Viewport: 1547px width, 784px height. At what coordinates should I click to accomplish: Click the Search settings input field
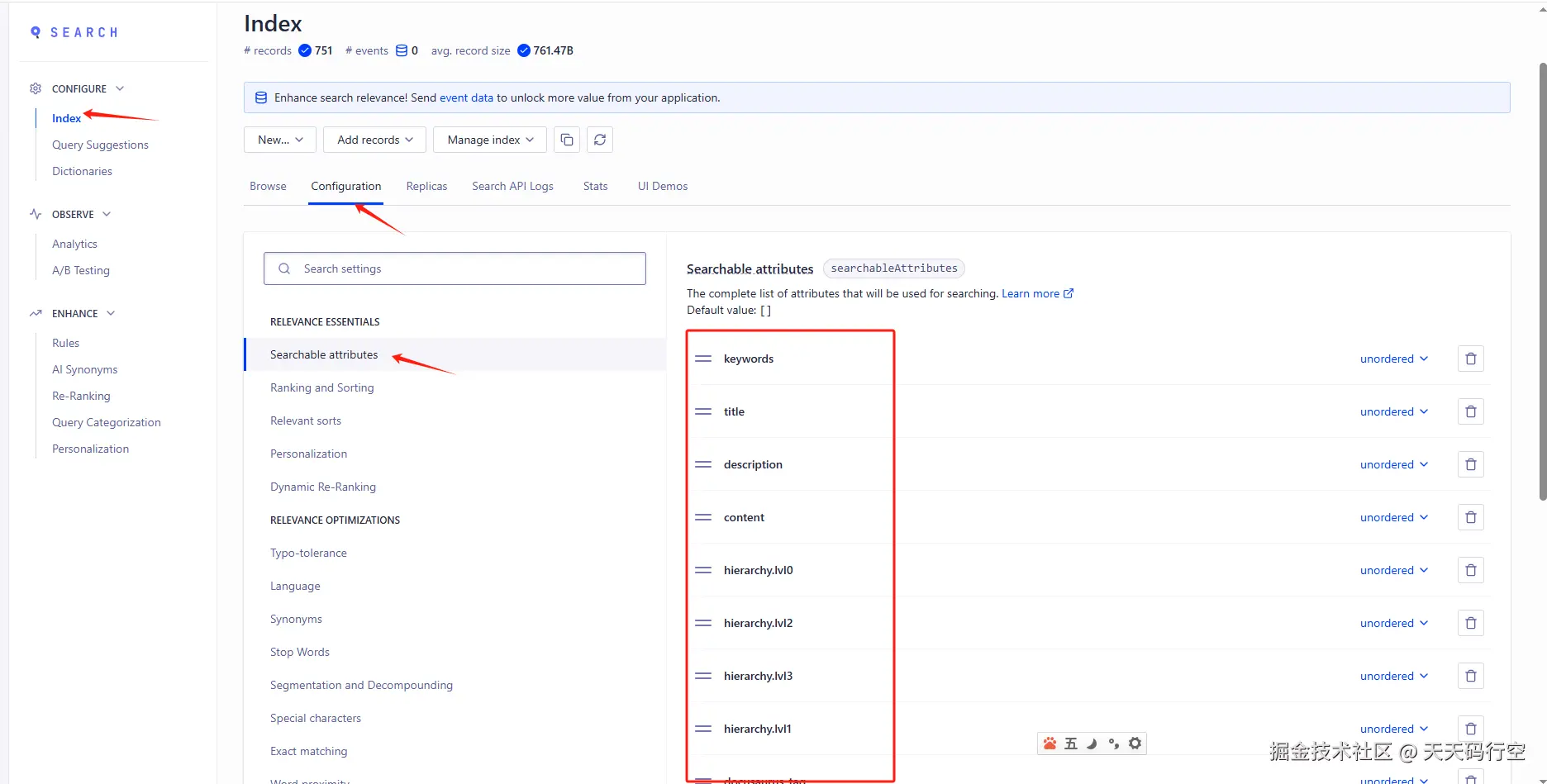pyautogui.click(x=455, y=268)
